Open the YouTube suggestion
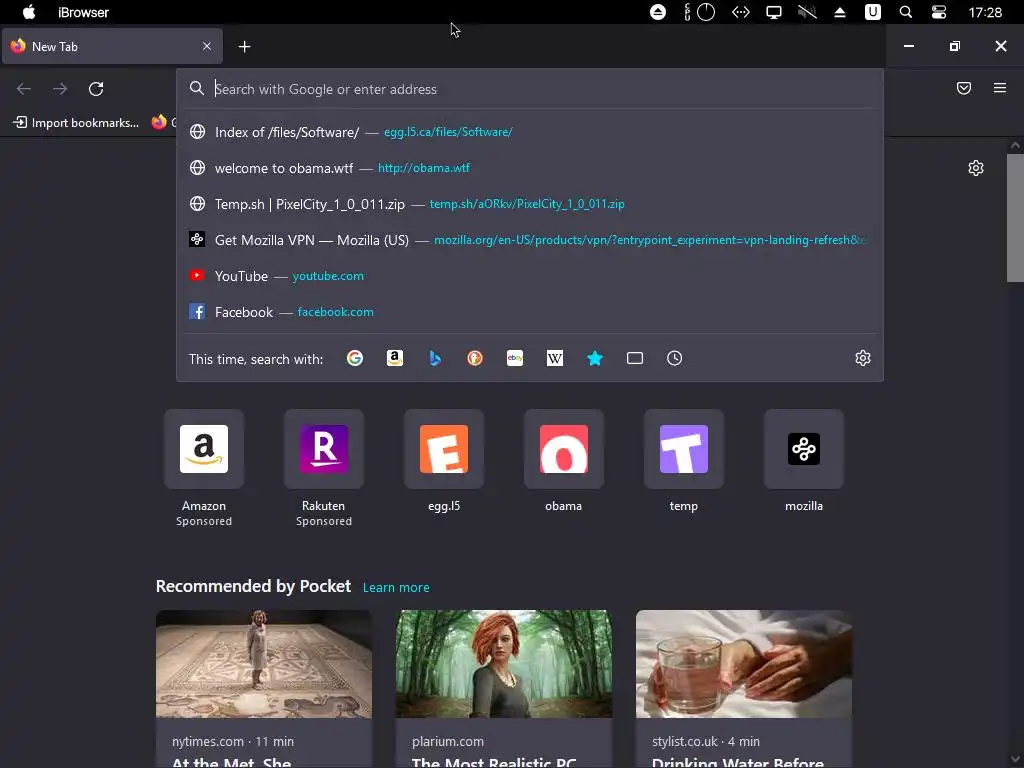The width and height of the screenshot is (1024, 768). coord(530,276)
